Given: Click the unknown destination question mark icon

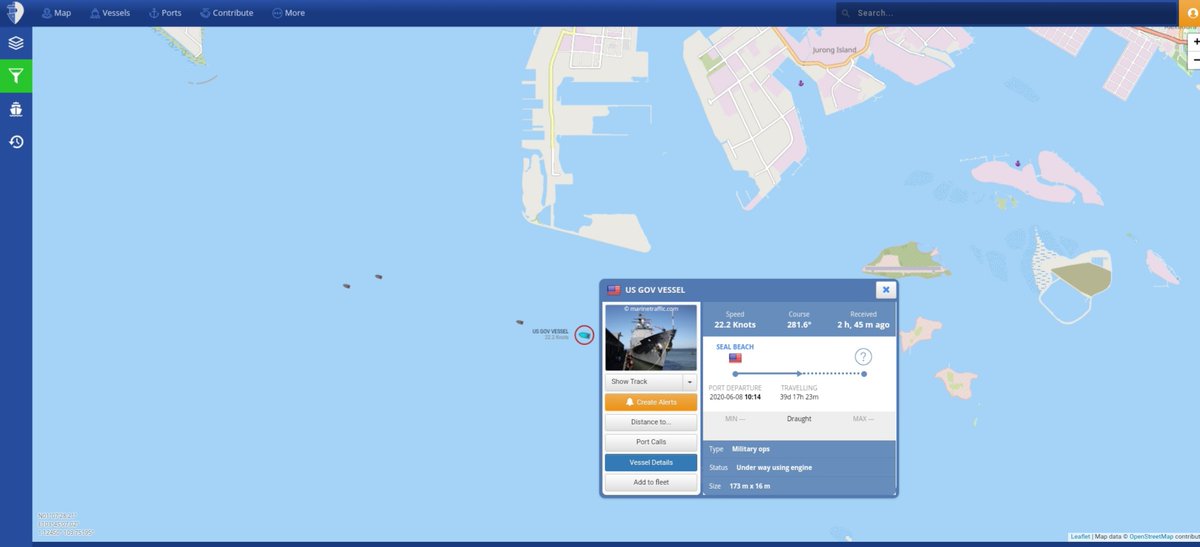Looking at the screenshot, I should click(x=863, y=357).
